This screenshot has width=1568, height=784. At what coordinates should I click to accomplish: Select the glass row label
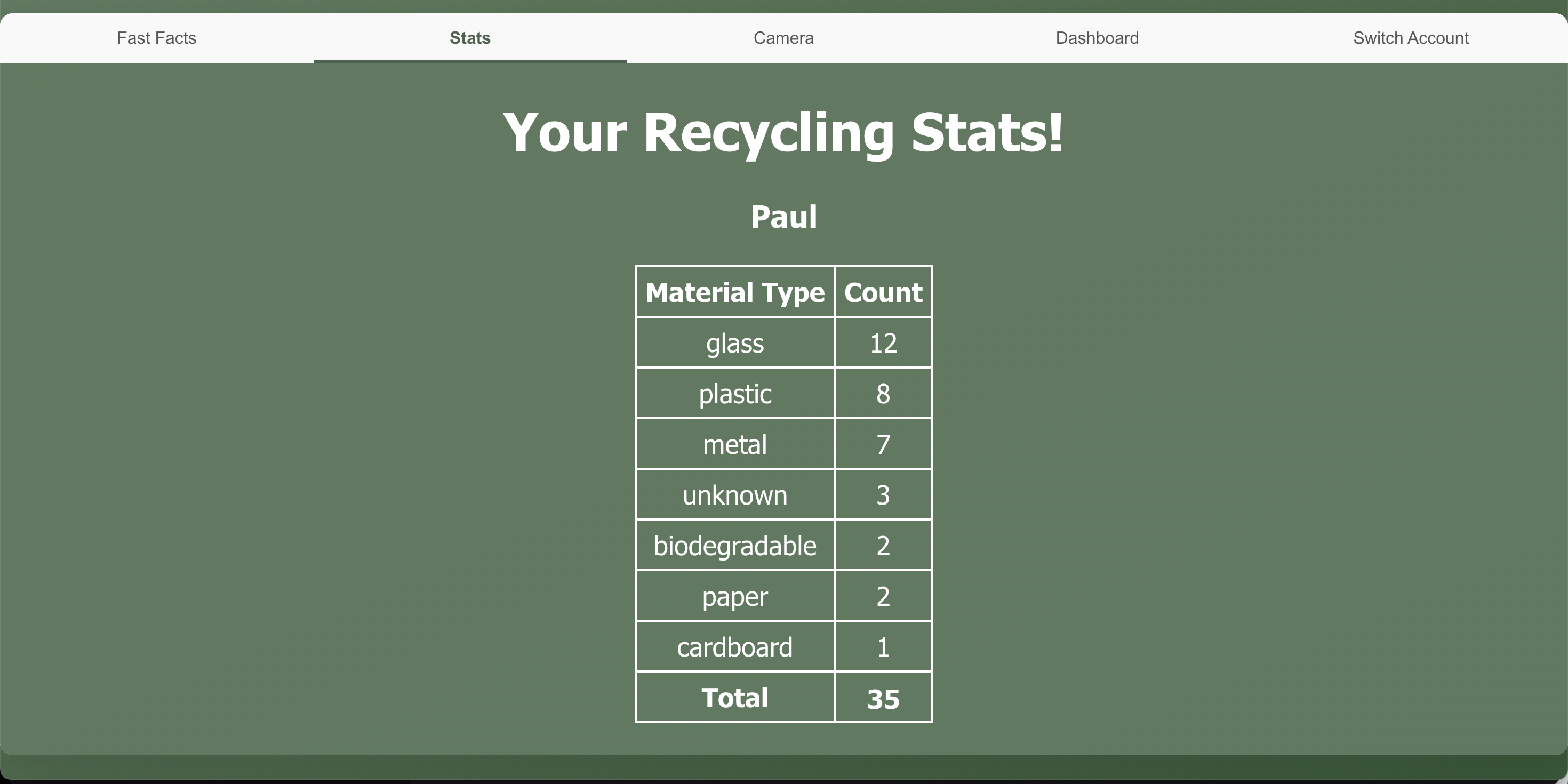coord(735,343)
